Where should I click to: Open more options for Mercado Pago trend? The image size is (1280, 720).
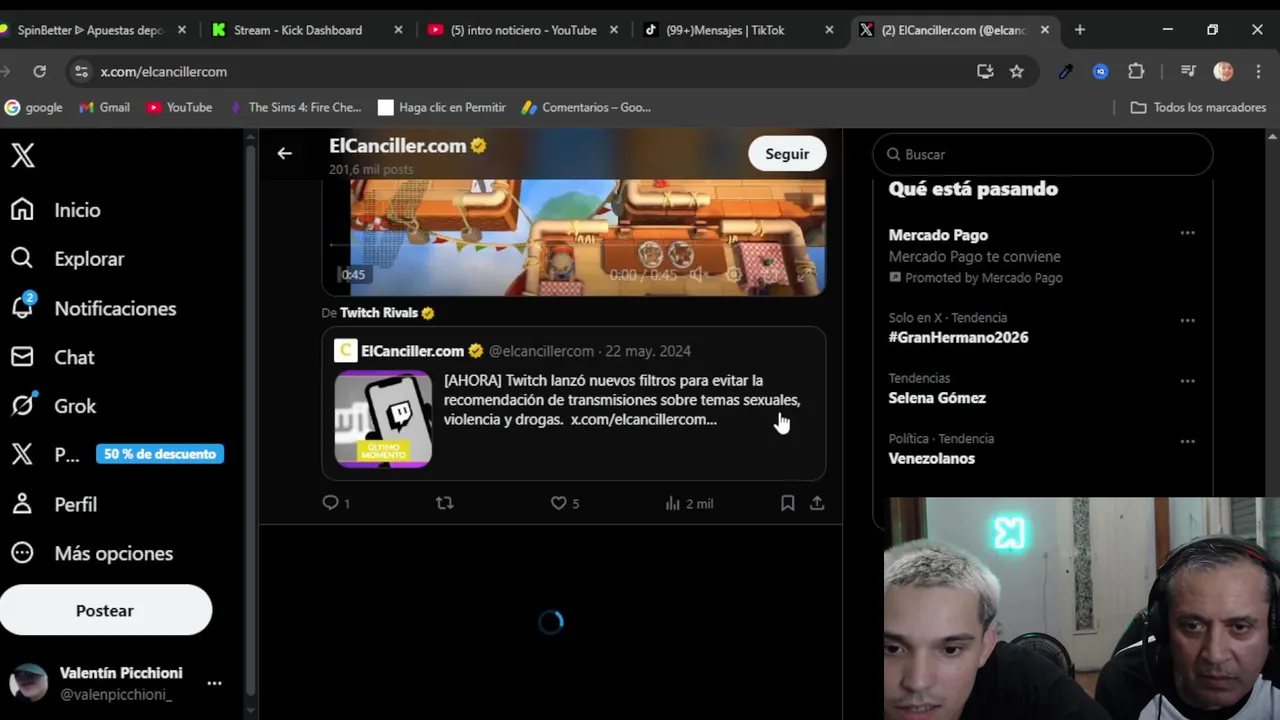1187,233
